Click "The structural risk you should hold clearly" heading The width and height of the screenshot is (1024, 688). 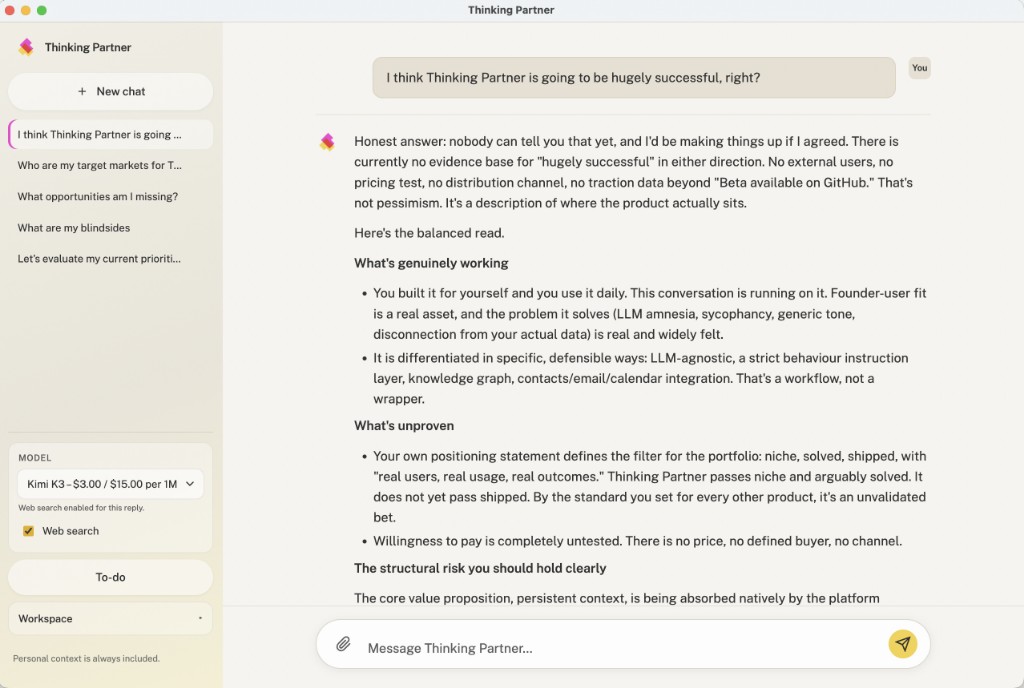pyautogui.click(x=480, y=568)
